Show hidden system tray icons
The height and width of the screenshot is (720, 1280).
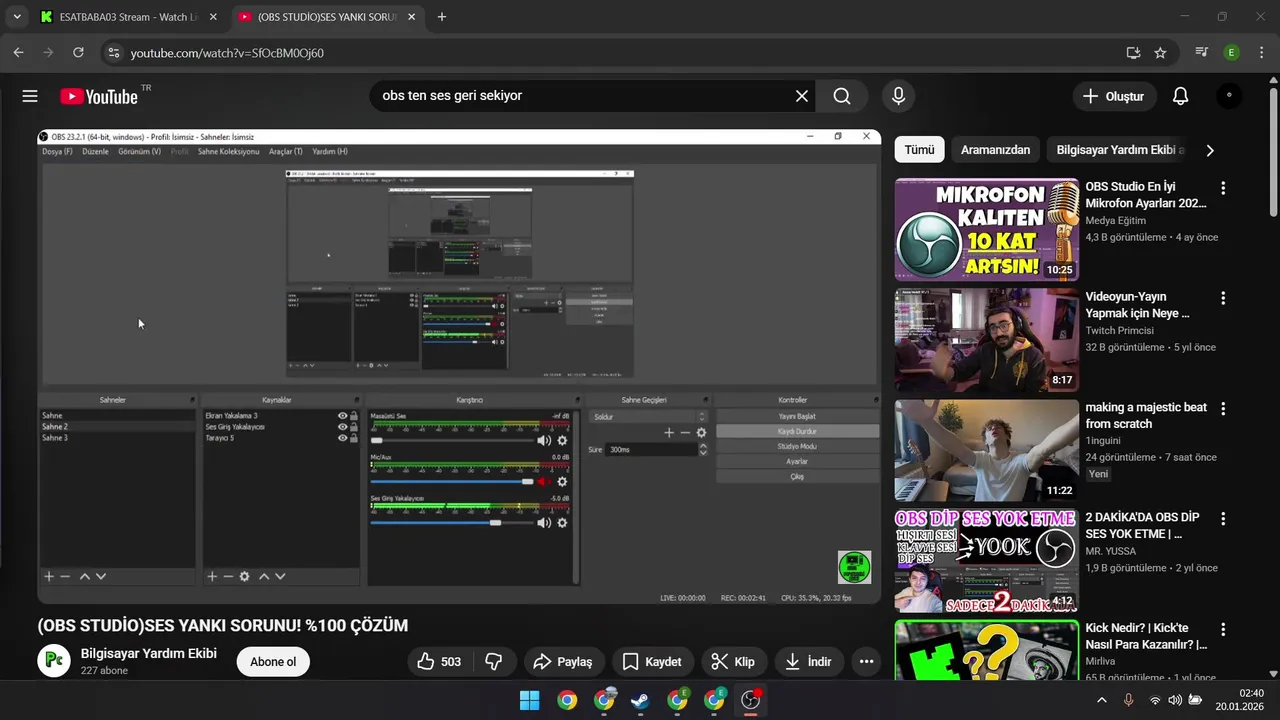1102,700
